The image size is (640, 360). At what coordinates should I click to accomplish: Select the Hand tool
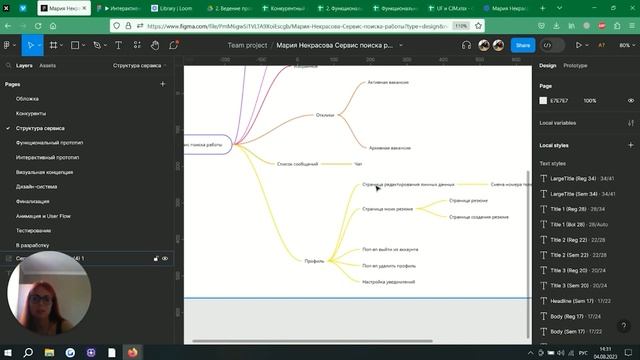tap(155, 45)
